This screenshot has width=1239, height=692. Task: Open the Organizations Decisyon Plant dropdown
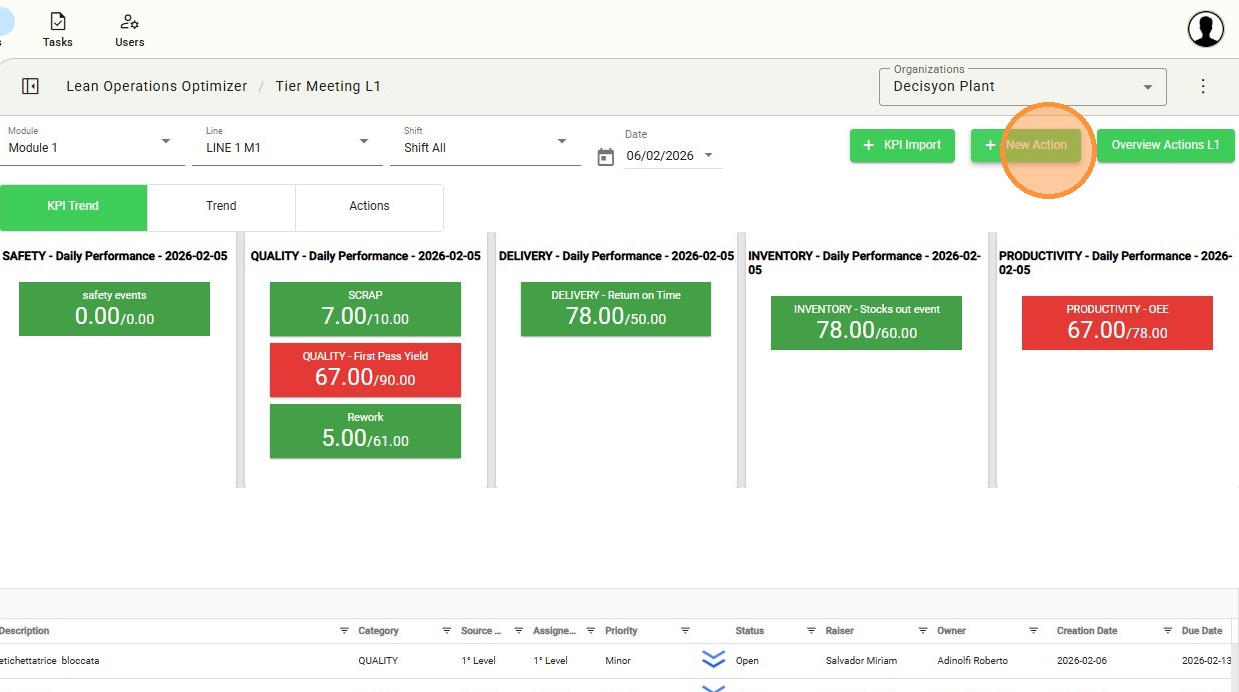click(1022, 87)
